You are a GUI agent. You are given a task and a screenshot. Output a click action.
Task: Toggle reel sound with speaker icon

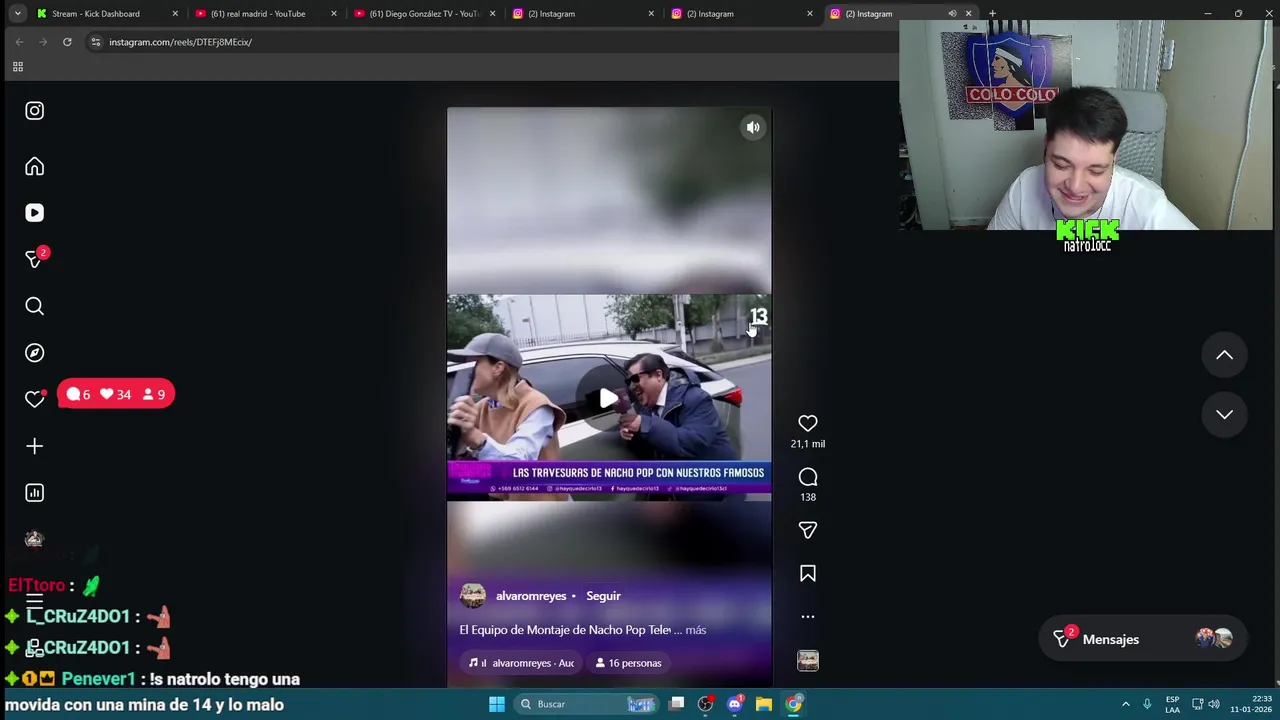tap(753, 127)
